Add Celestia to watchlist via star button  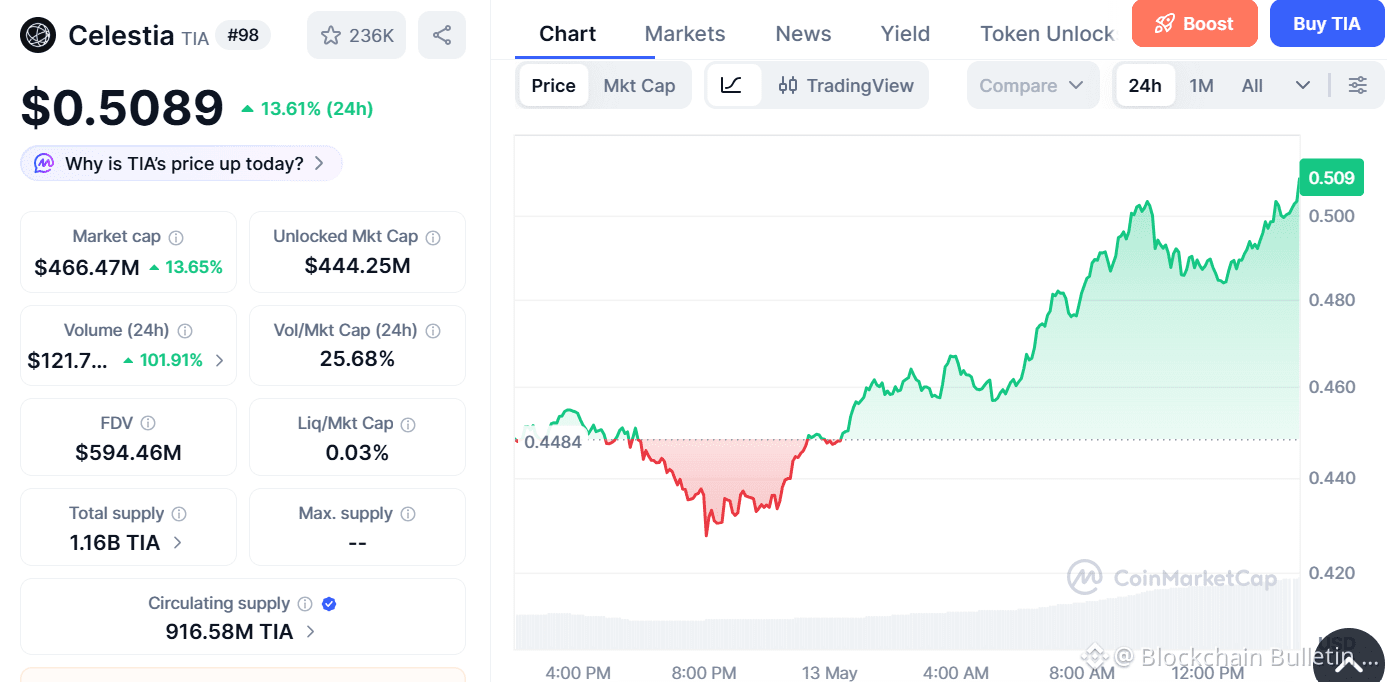(357, 36)
